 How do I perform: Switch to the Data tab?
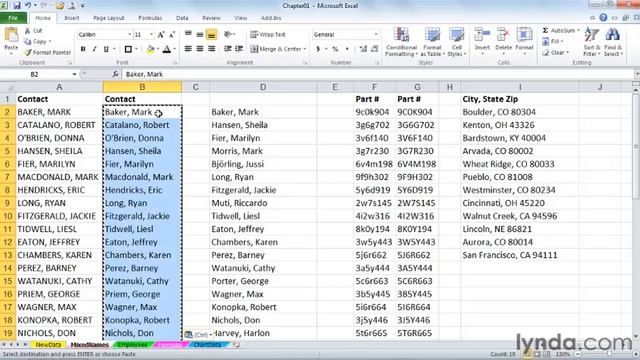click(182, 18)
